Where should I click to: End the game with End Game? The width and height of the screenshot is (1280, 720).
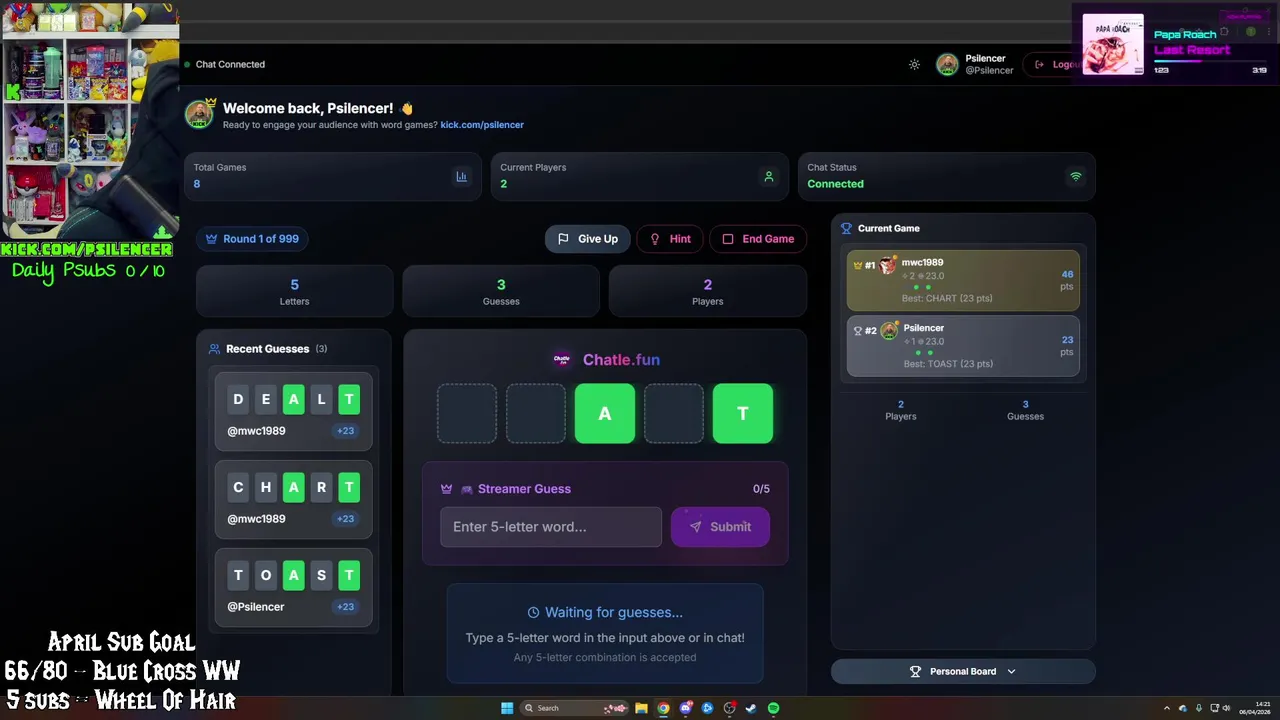pyautogui.click(x=758, y=239)
